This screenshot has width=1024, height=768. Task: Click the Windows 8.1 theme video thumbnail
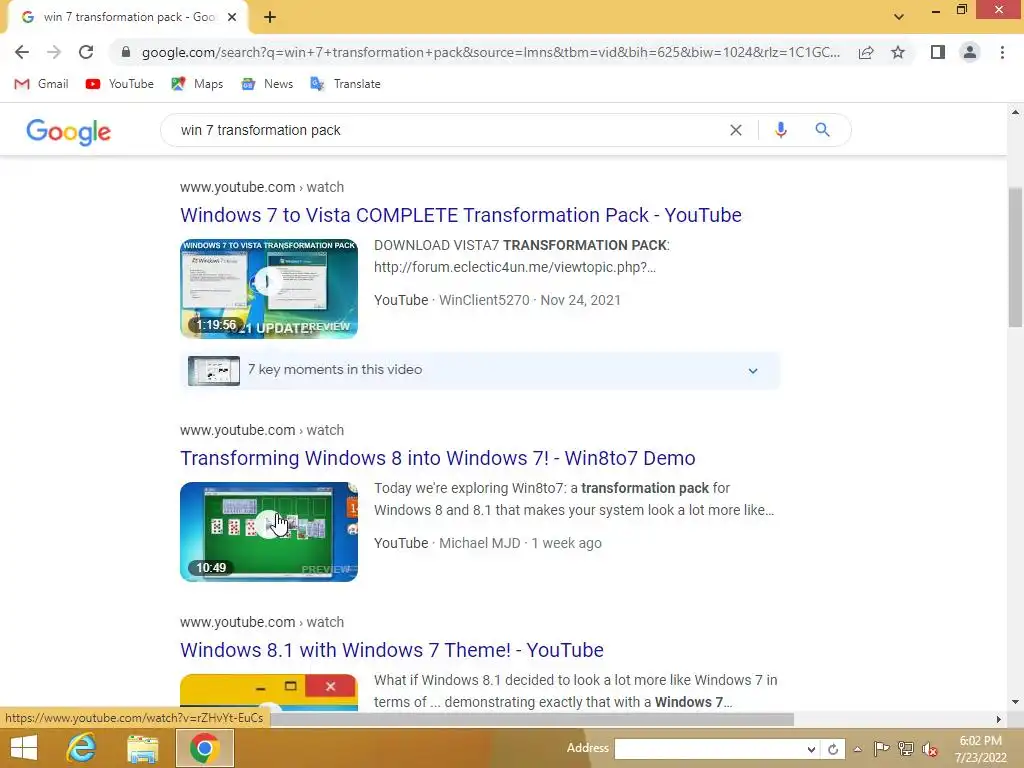click(x=269, y=692)
